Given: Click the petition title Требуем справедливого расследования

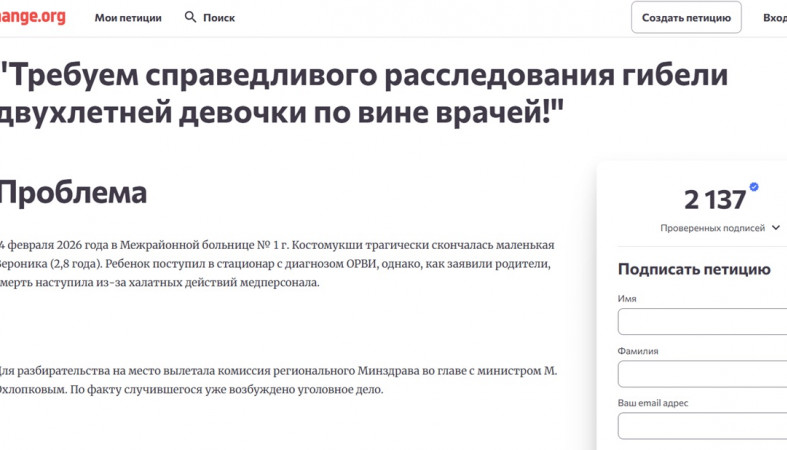Looking at the screenshot, I should coord(364,93).
